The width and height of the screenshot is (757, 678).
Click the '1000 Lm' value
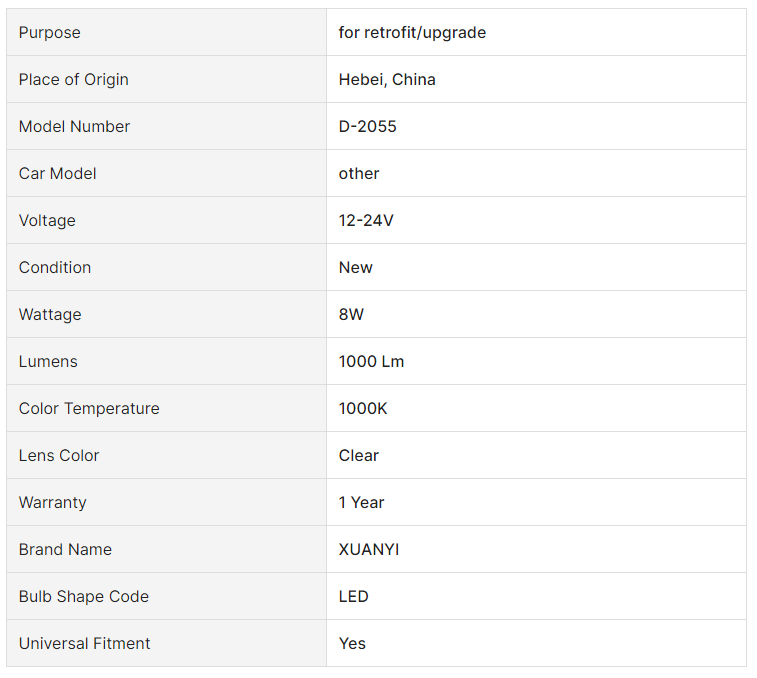click(371, 361)
